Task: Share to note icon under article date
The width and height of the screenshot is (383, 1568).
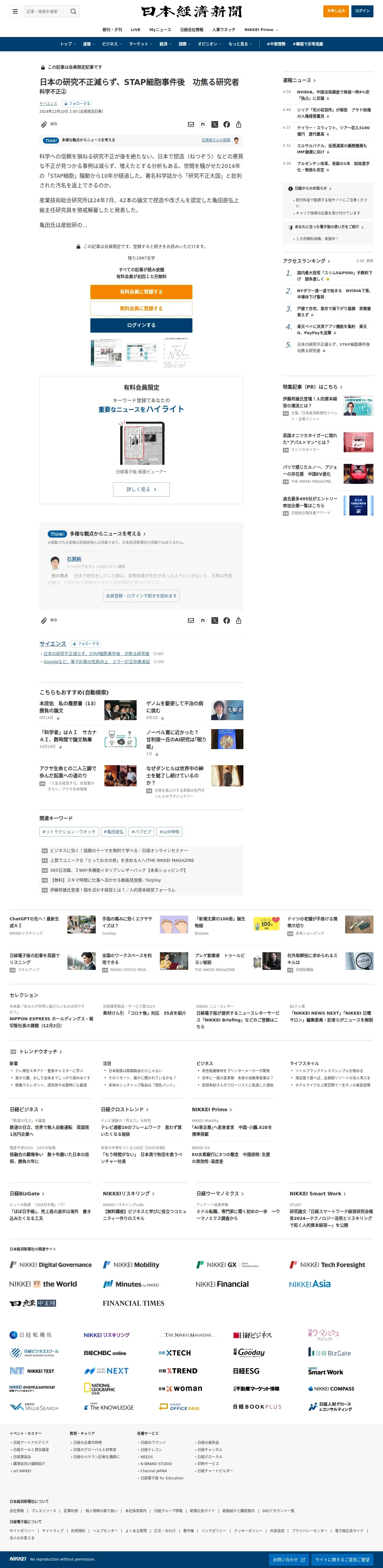Action: pyautogui.click(x=203, y=124)
